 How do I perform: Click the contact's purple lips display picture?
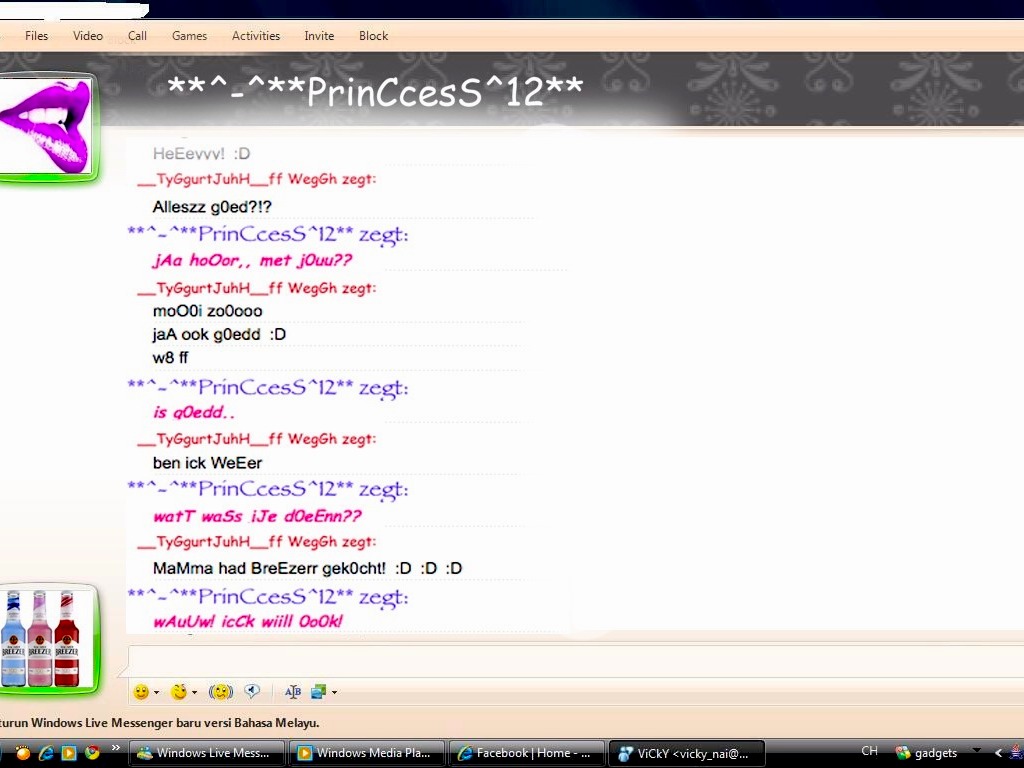point(46,126)
